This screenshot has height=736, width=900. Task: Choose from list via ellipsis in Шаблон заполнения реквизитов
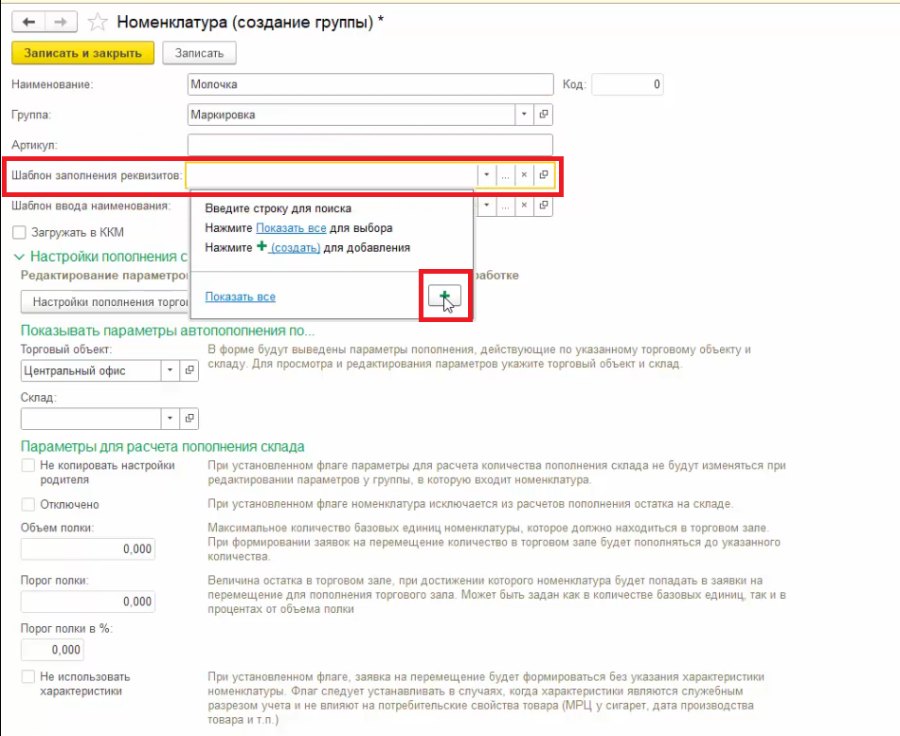point(505,175)
